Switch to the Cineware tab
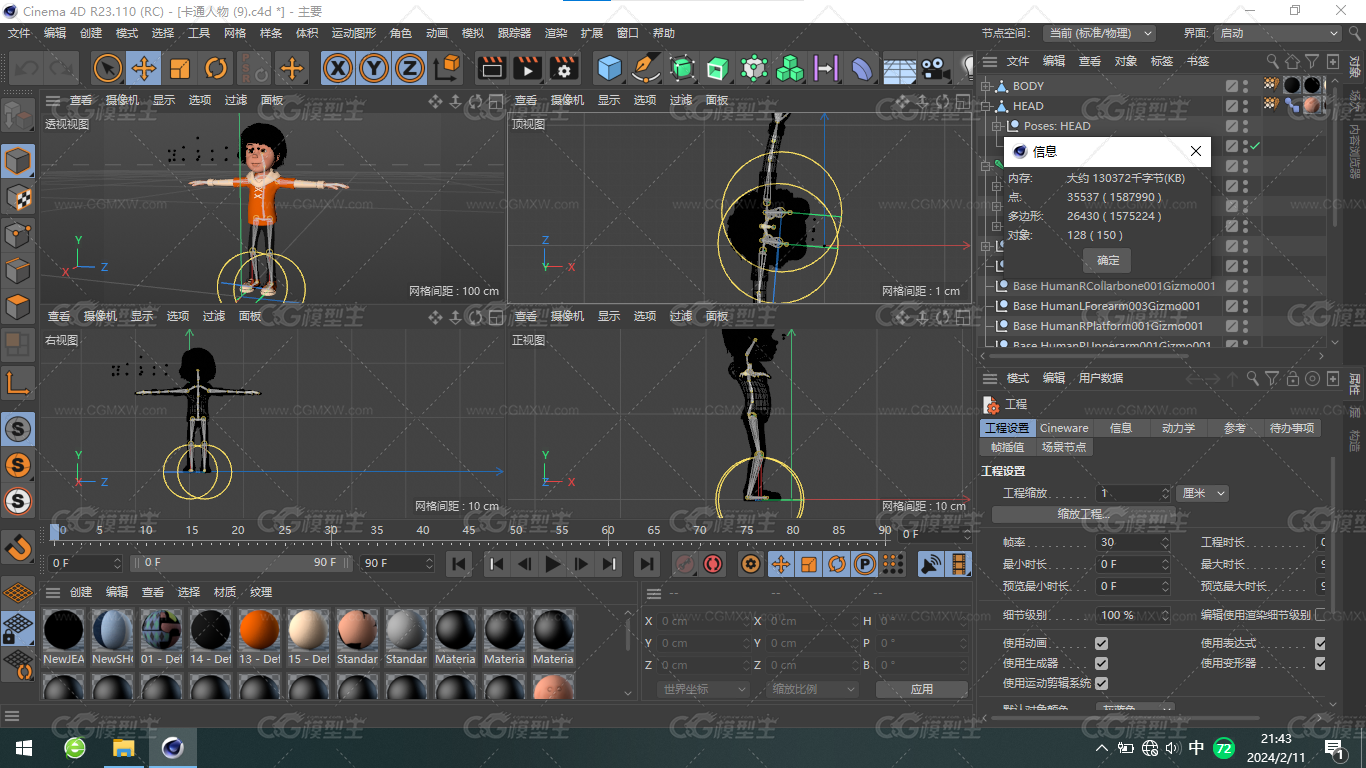This screenshot has height=768, width=1366. point(1064,428)
